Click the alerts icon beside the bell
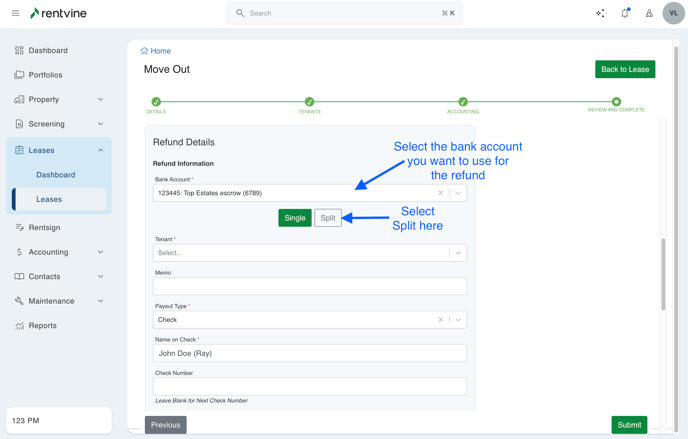Image resolution: width=688 pixels, height=439 pixels. [649, 13]
